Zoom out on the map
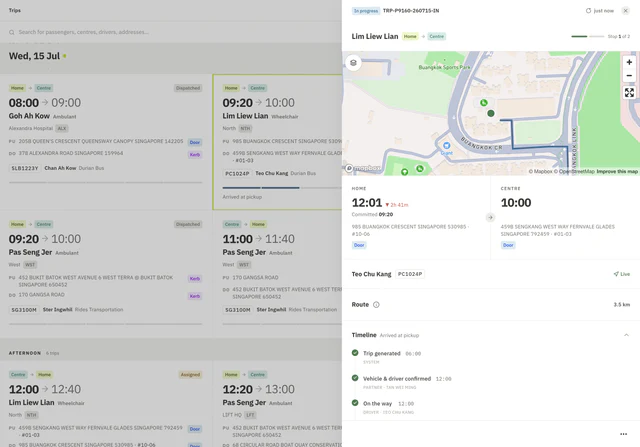This screenshot has width=640, height=447. pyautogui.click(x=629, y=76)
